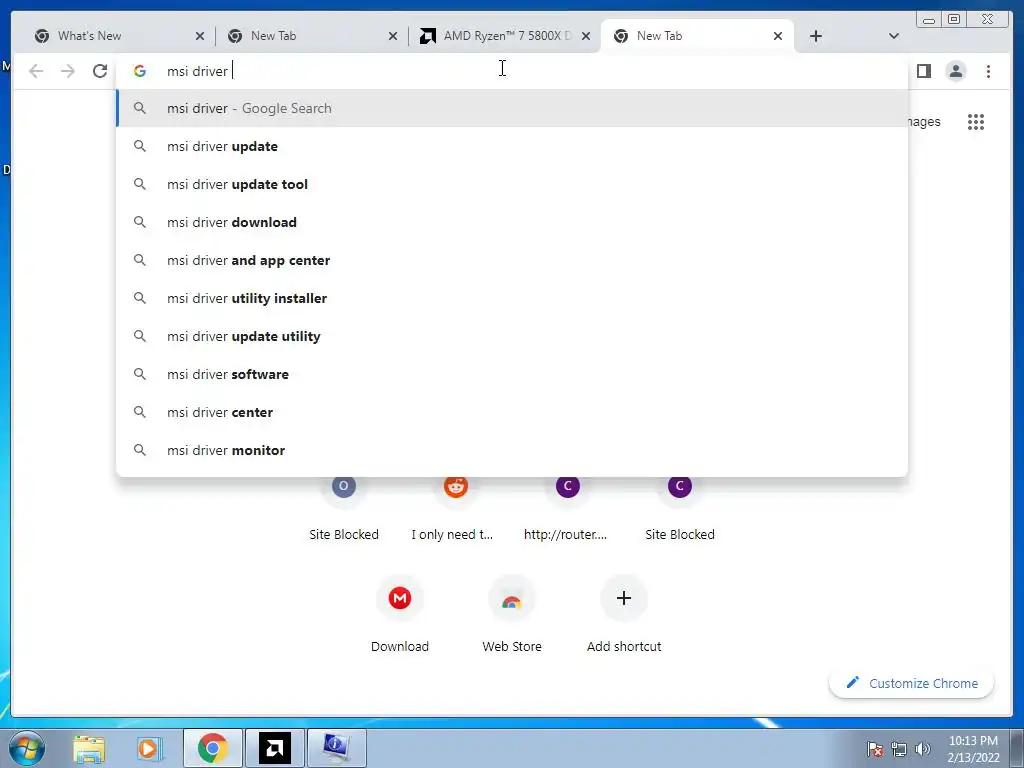Choose msi driver - Google Search suggestion
1024x768 pixels.
click(x=512, y=108)
